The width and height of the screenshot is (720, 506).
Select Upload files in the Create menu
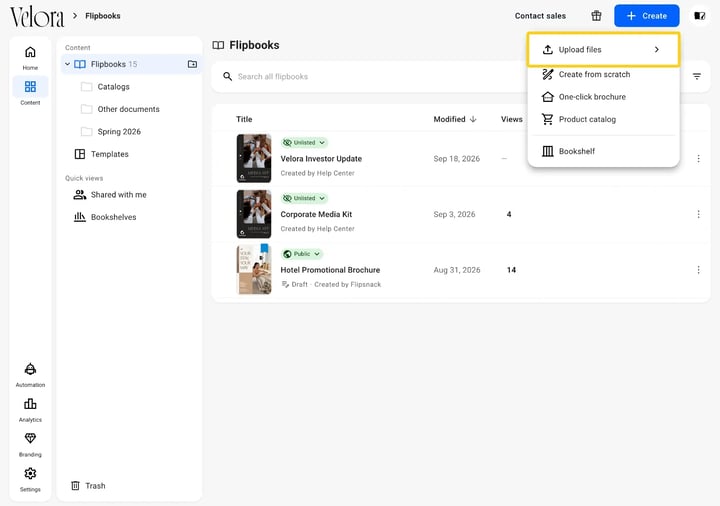[x=603, y=50]
